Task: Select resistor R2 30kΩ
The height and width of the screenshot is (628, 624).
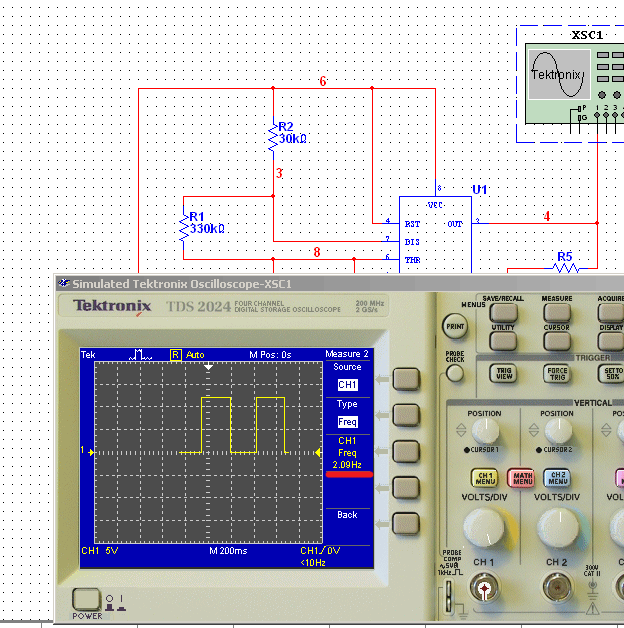Action: [x=273, y=138]
